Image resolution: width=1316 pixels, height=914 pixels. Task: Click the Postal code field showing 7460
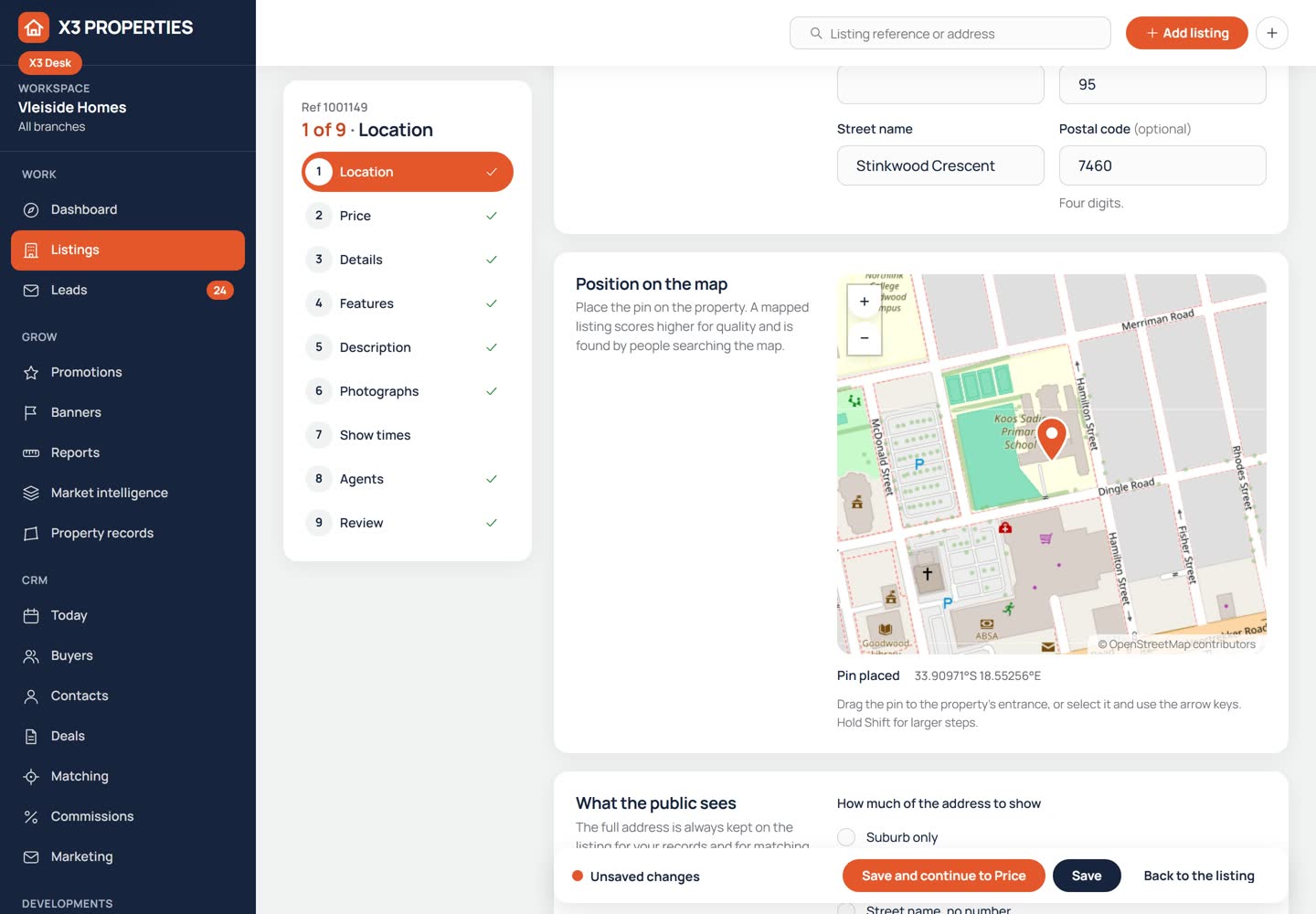pyautogui.click(x=1162, y=165)
